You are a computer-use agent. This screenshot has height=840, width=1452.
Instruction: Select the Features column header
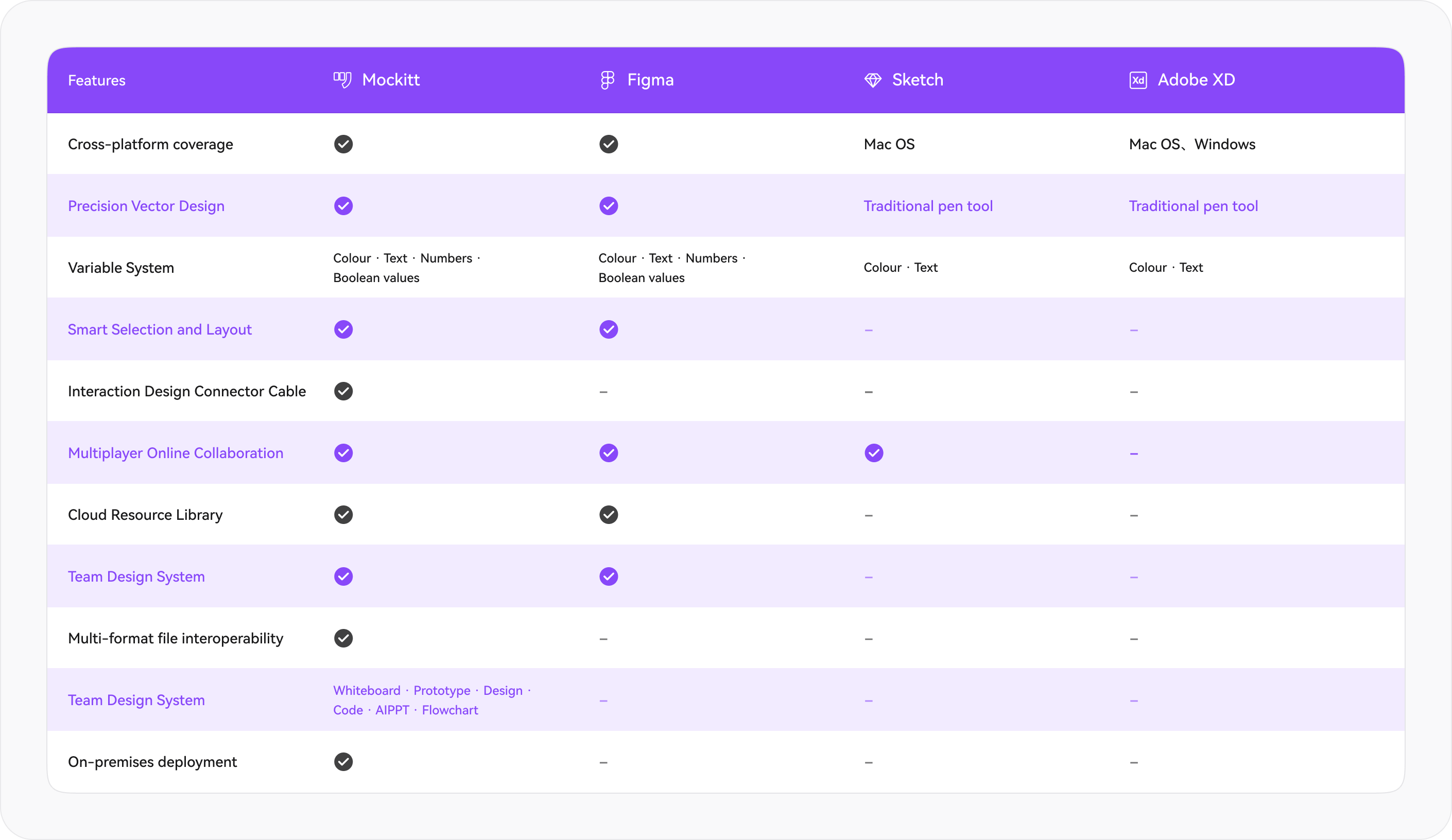click(97, 81)
